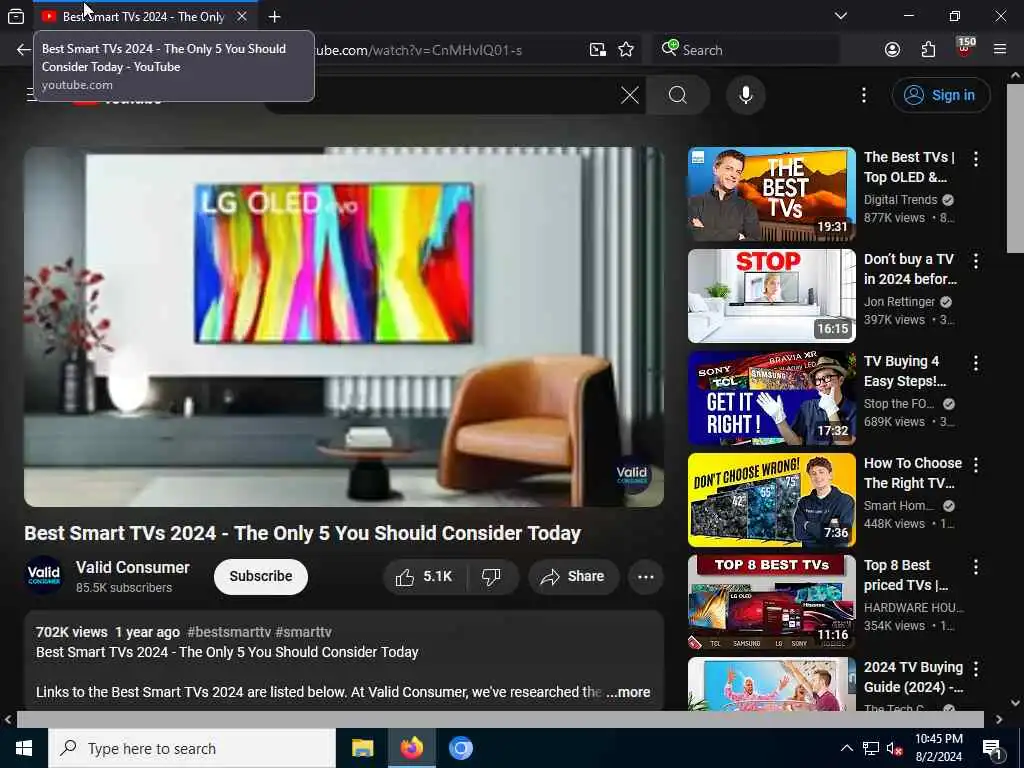This screenshot has height=768, width=1024.
Task: Close the Best Smart TVs 2024 tab
Action: pyautogui.click(x=242, y=16)
